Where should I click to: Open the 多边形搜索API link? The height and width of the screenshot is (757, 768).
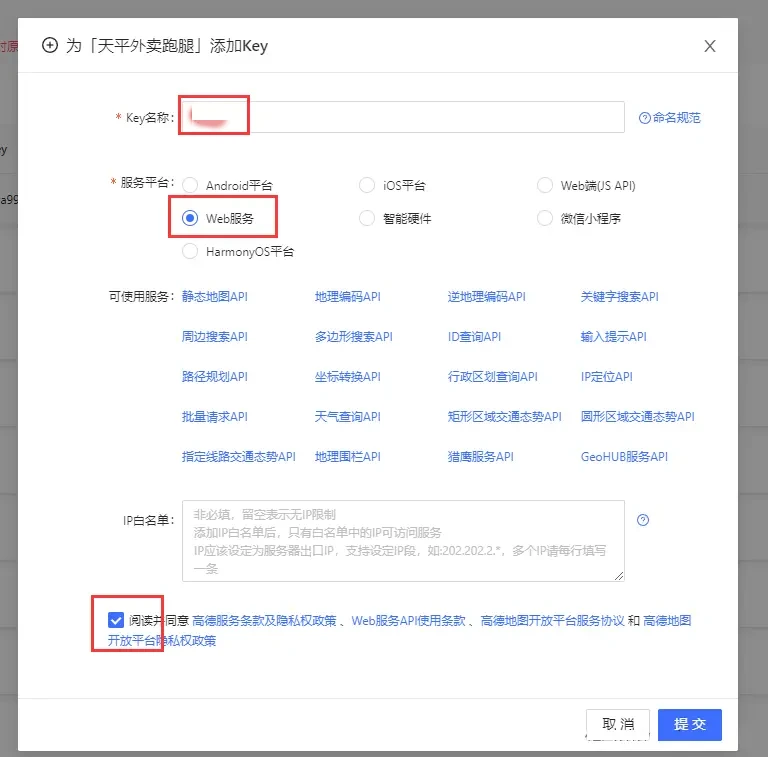point(354,337)
